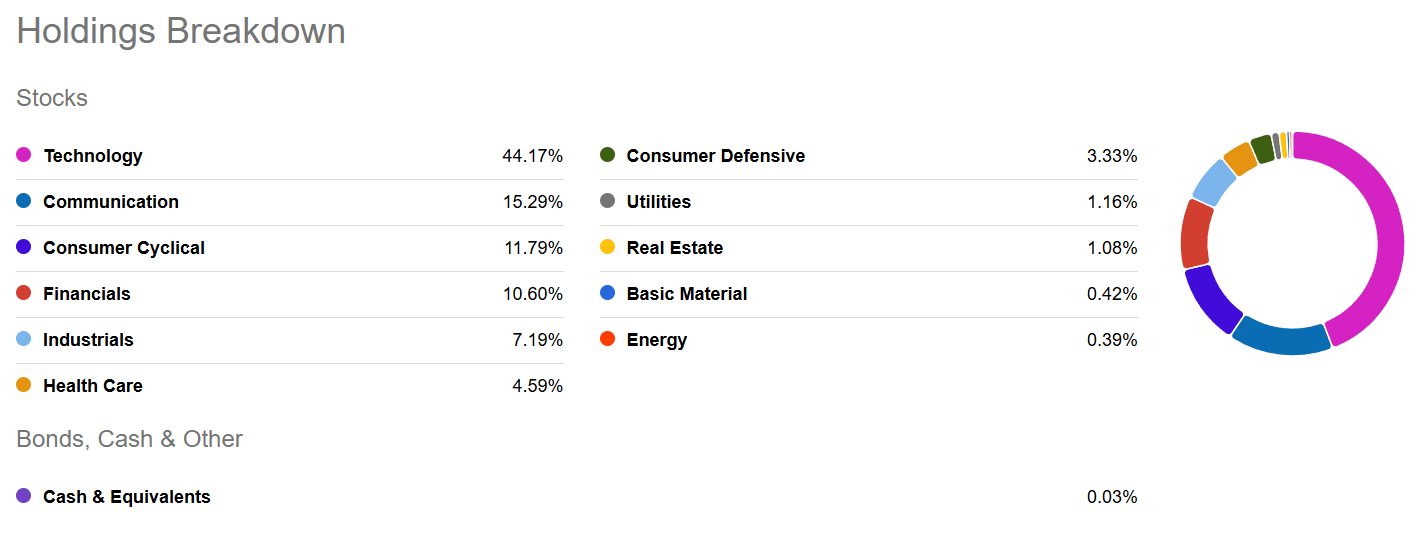The height and width of the screenshot is (534, 1426).
Task: Click the Bonds, Cash & Other heading
Action: tap(130, 439)
